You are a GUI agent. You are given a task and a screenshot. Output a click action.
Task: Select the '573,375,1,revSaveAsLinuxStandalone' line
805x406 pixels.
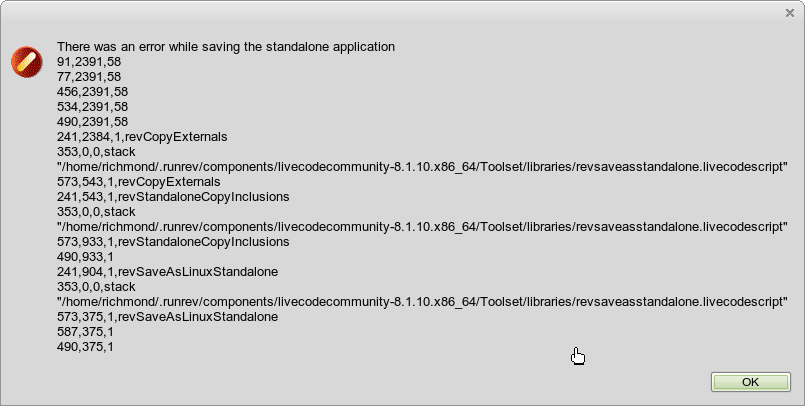(x=167, y=317)
